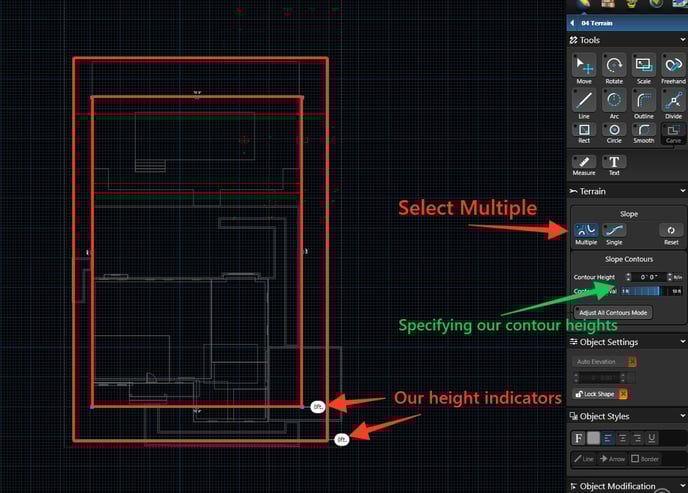Go back from 04 Terrain header

pyautogui.click(x=572, y=22)
